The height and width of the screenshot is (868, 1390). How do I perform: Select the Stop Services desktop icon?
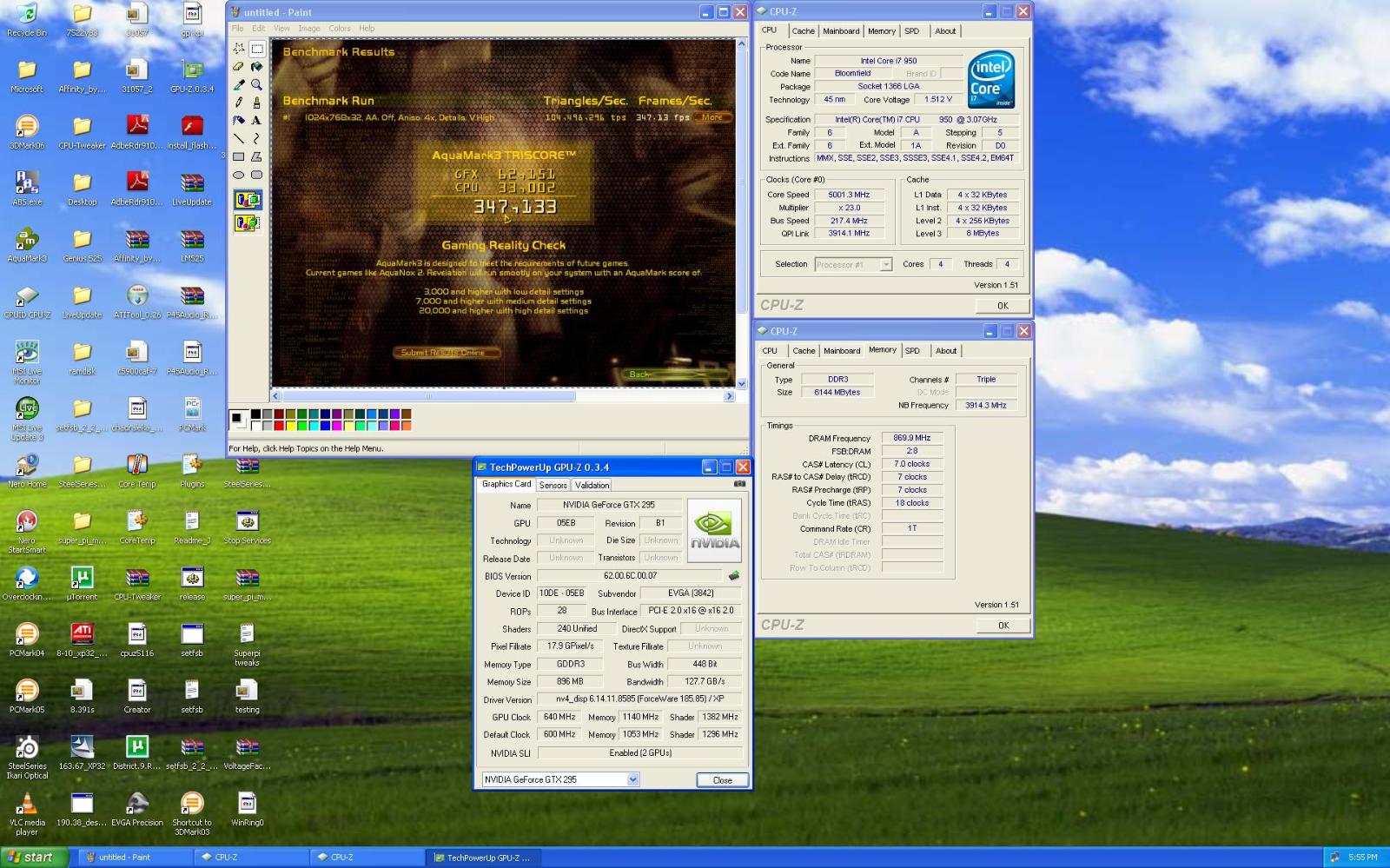tap(247, 527)
